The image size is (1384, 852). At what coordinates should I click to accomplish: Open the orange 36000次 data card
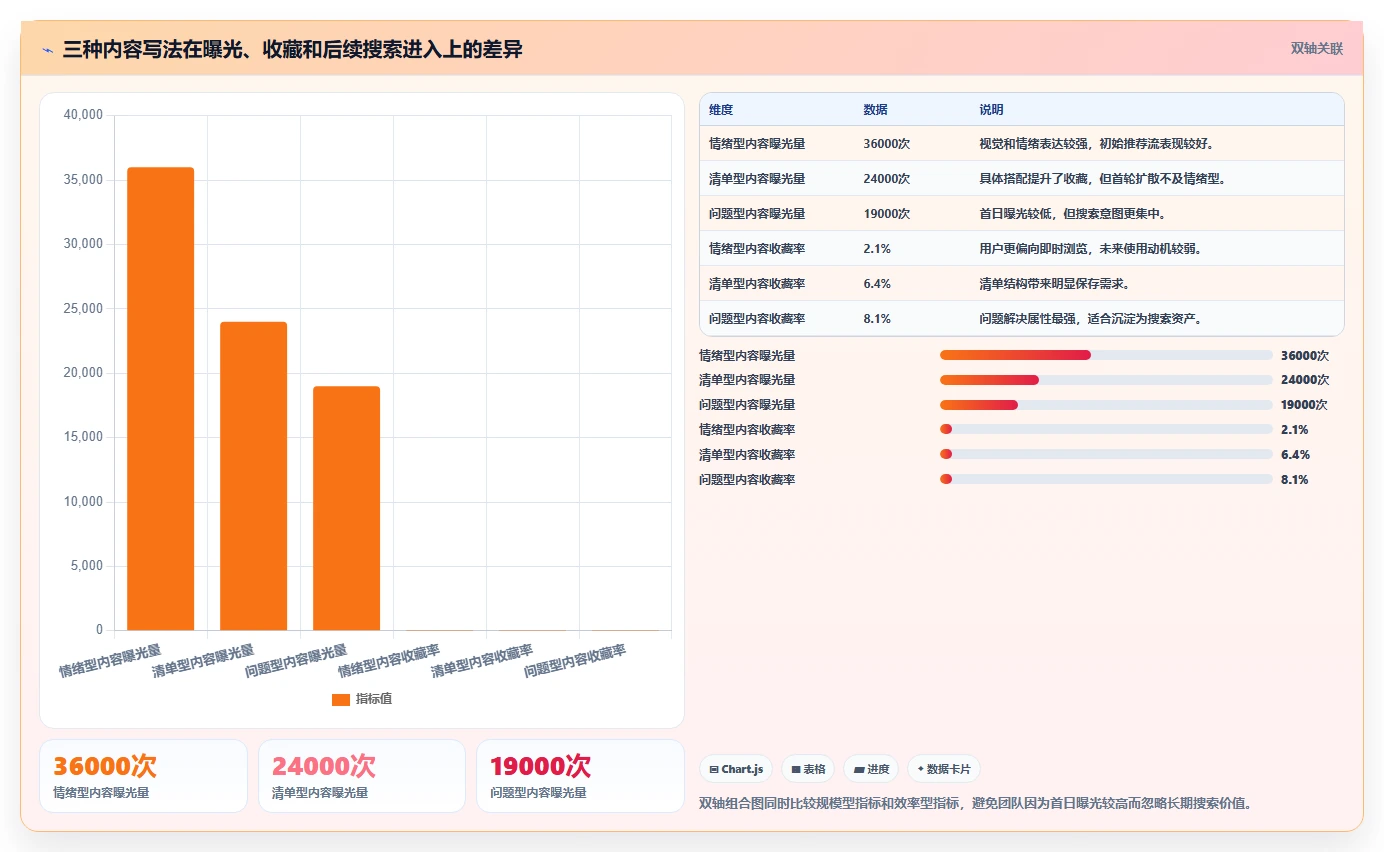(143, 776)
